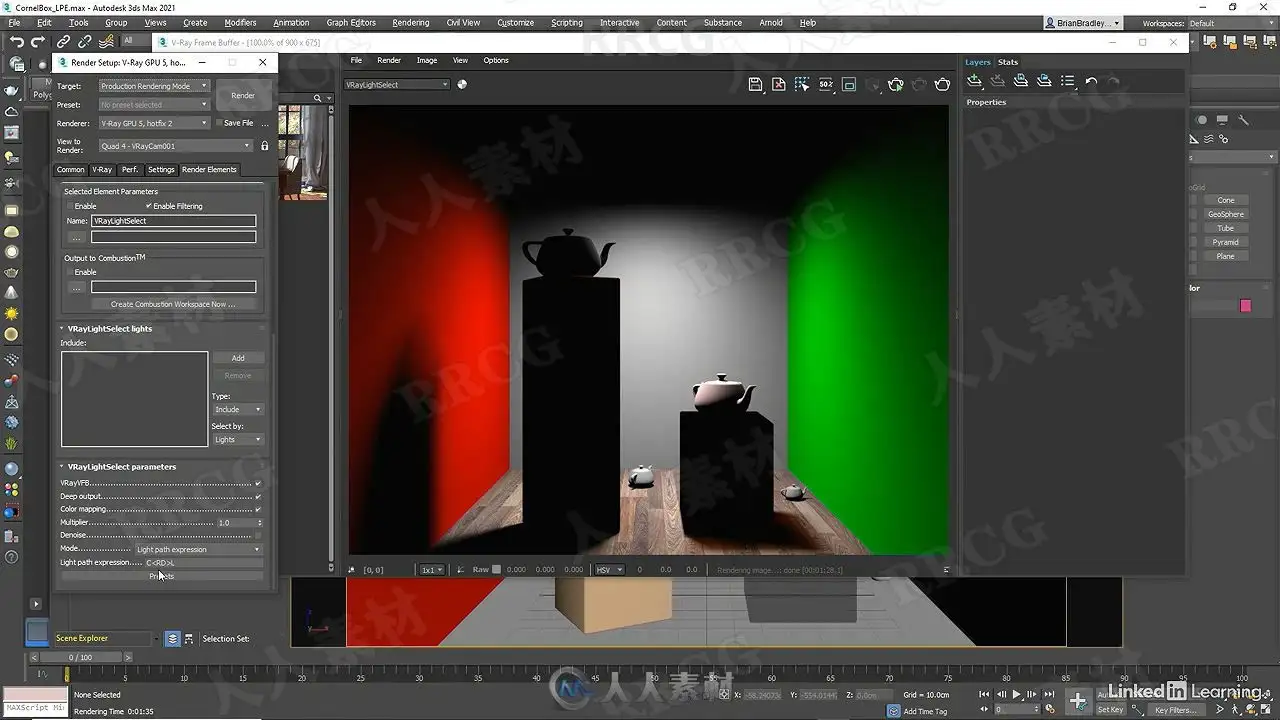1280x720 pixels.
Task: Toggle the Save File checkbox
Action: (x=219, y=123)
